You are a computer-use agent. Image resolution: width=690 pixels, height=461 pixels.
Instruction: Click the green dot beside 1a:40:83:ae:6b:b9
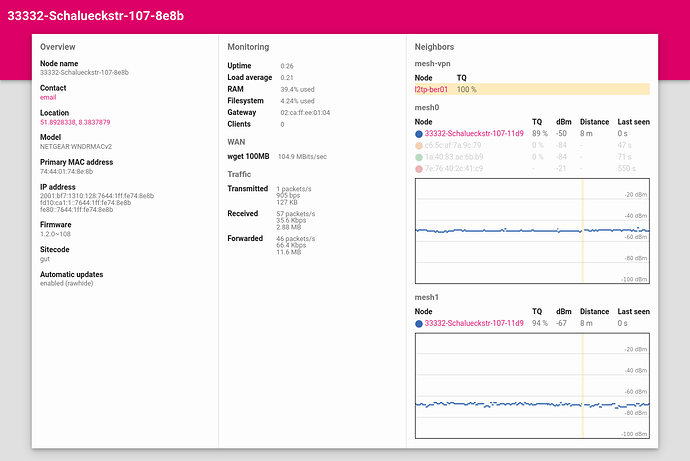click(419, 157)
